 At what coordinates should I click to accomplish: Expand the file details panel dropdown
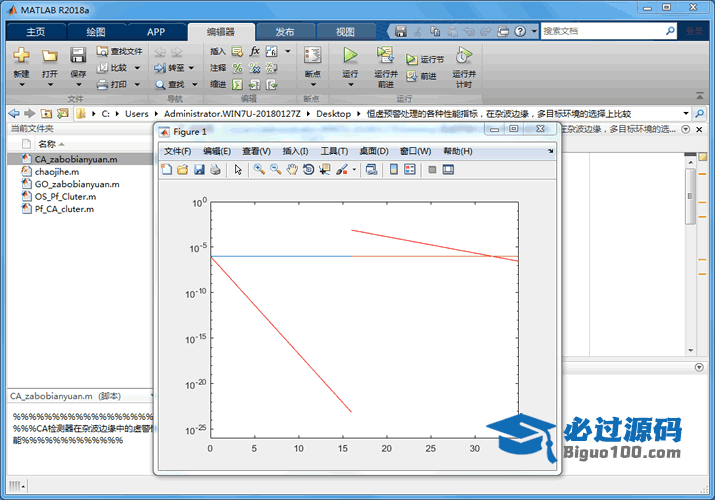coord(152,396)
